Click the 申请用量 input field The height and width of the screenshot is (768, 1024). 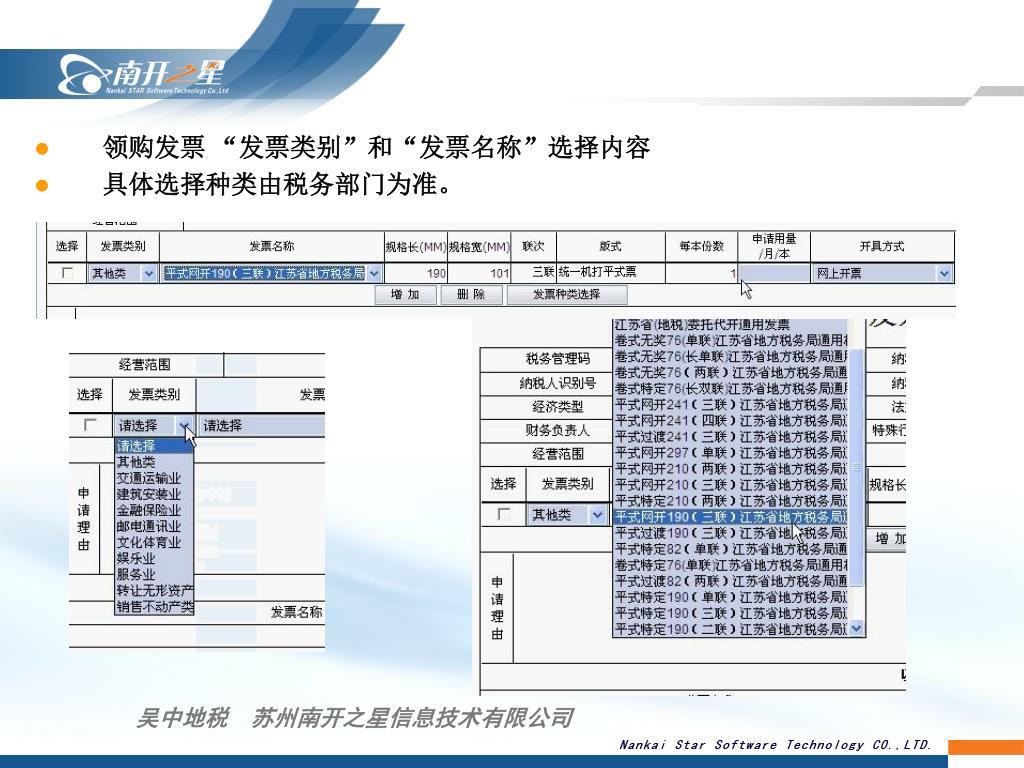pos(773,273)
